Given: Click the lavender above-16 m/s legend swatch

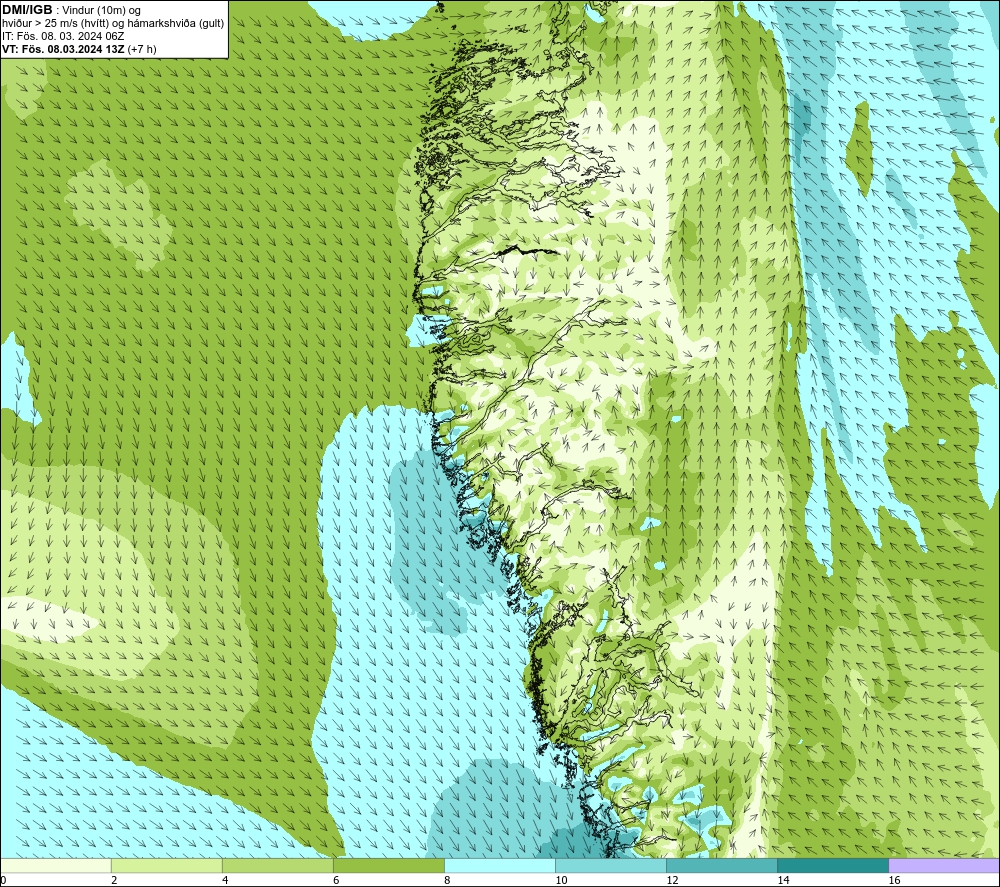Looking at the screenshot, I should tap(944, 865).
